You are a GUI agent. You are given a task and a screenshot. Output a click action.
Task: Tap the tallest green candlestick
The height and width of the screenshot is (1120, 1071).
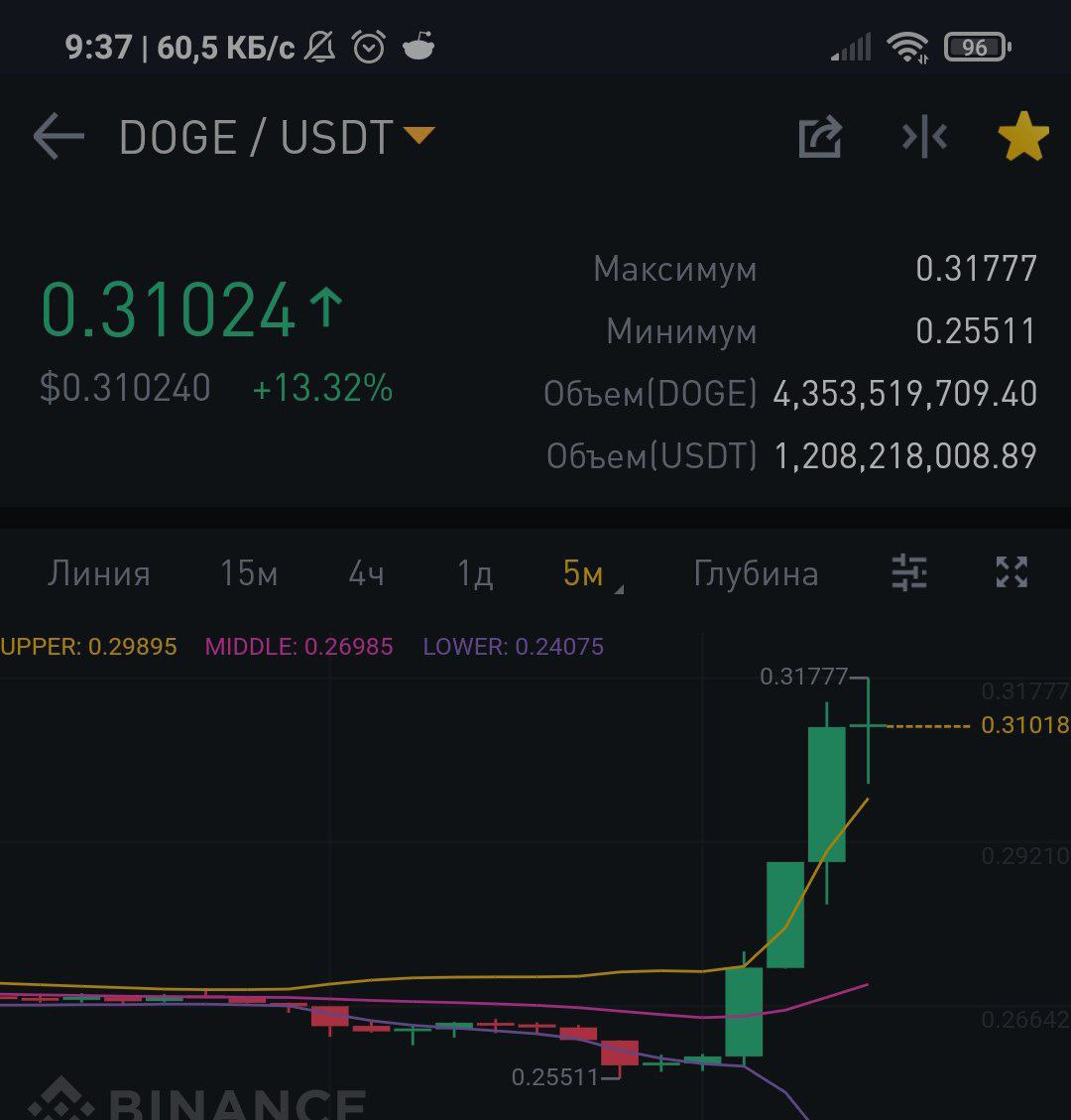pos(827,795)
